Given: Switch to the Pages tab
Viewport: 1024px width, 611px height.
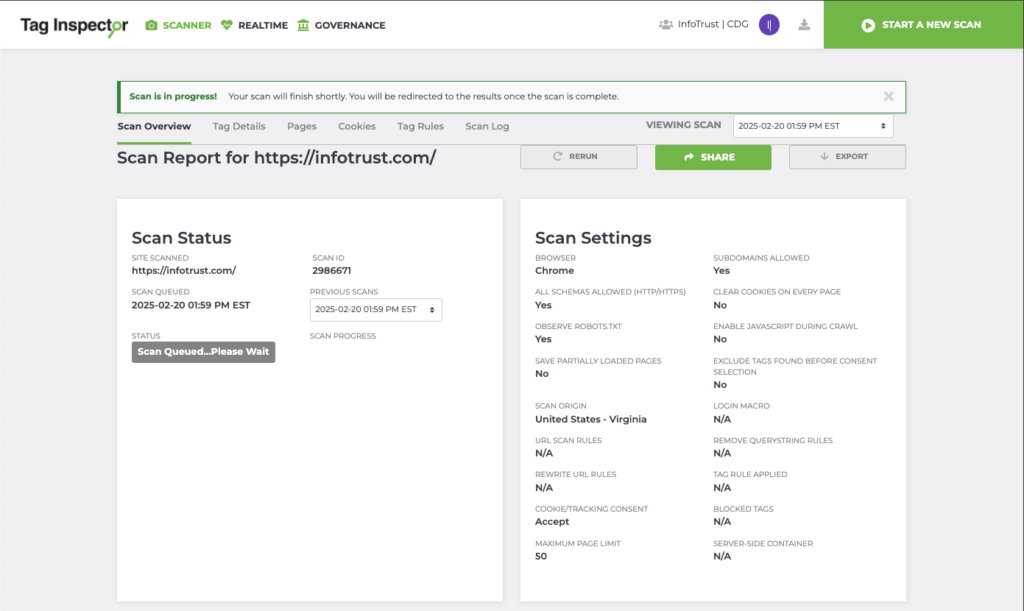Looking at the screenshot, I should 302,126.
